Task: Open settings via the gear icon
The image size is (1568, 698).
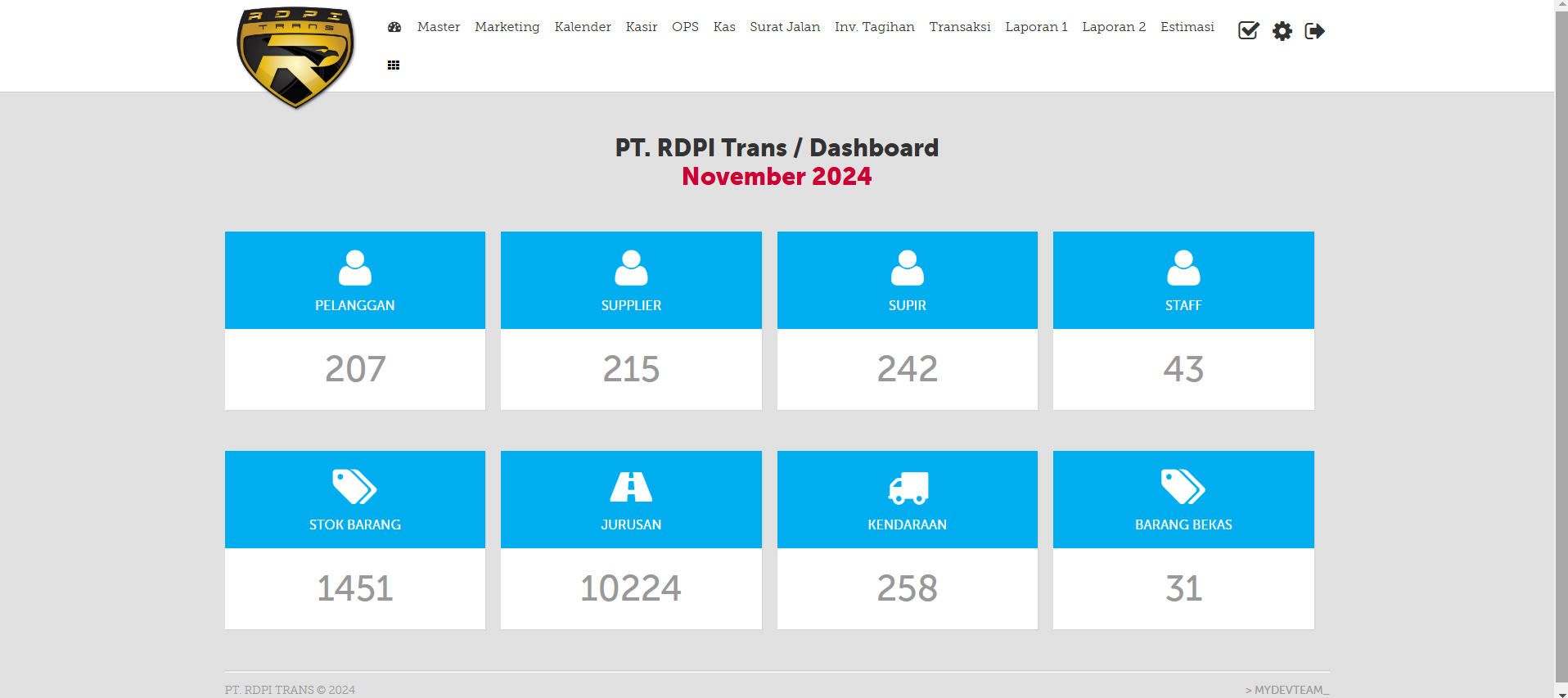Action: coord(1282,31)
